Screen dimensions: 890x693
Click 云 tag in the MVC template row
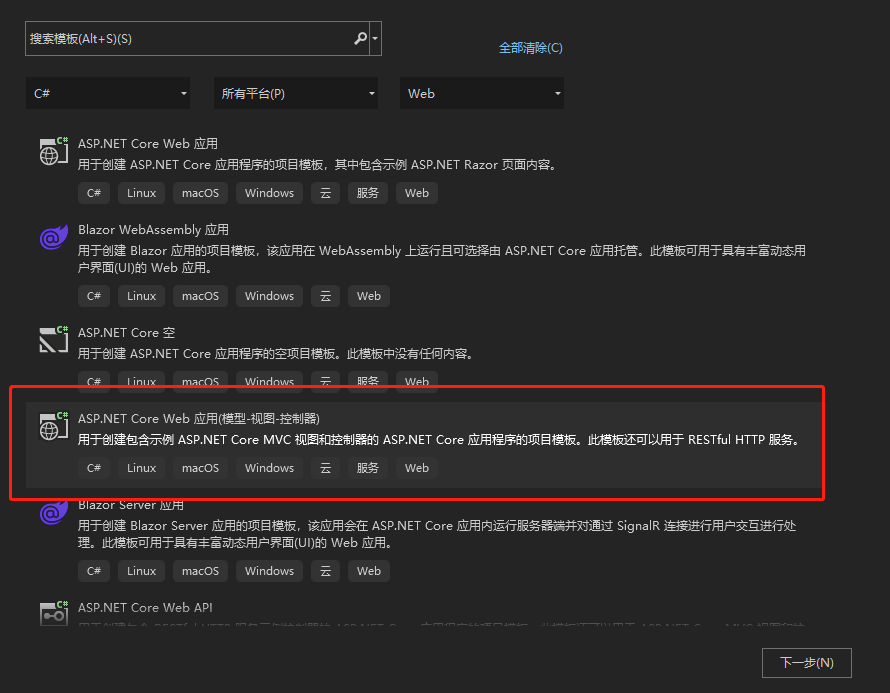(x=325, y=468)
